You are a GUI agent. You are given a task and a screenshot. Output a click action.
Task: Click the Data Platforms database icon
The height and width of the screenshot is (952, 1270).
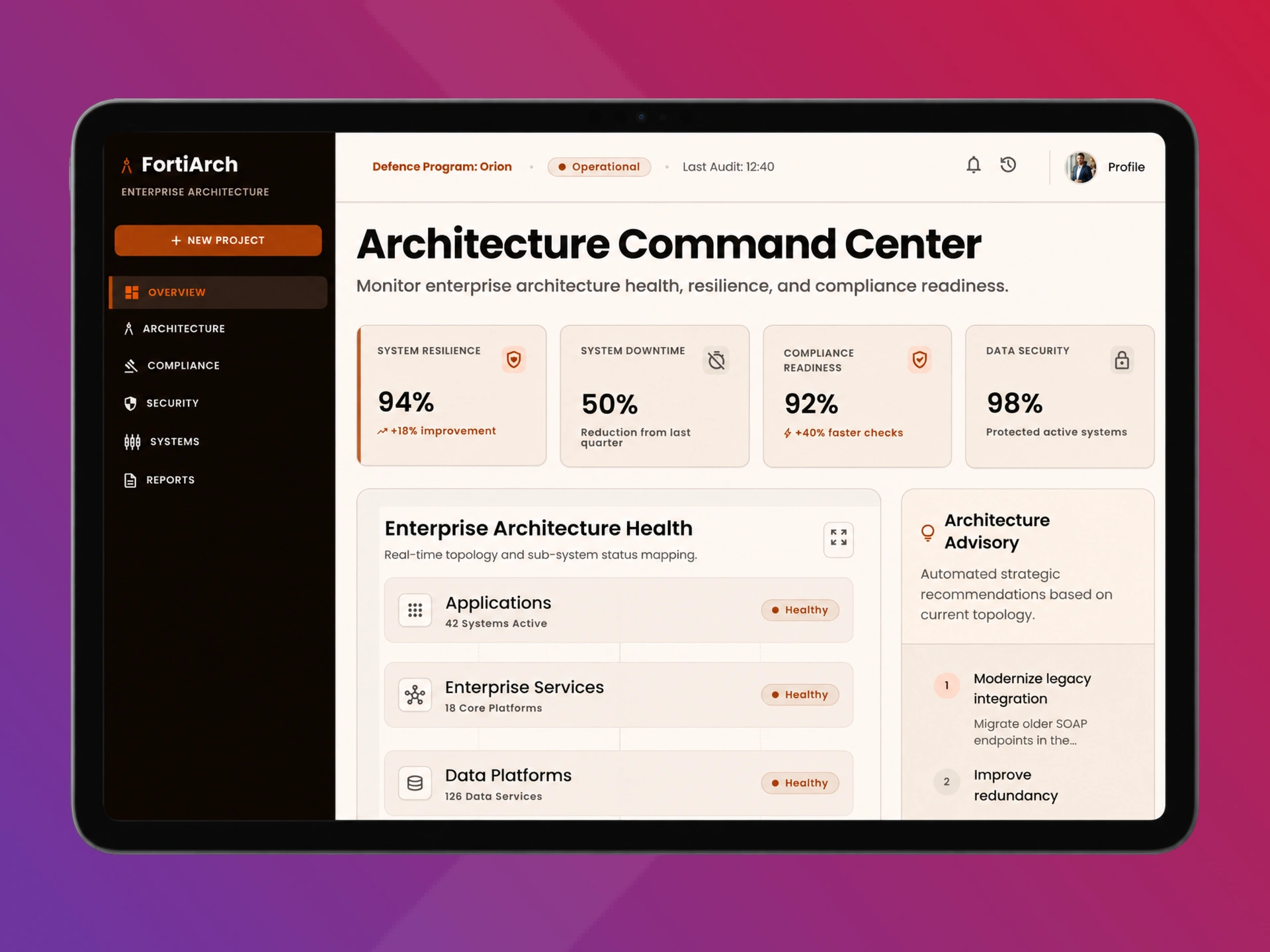tap(415, 783)
